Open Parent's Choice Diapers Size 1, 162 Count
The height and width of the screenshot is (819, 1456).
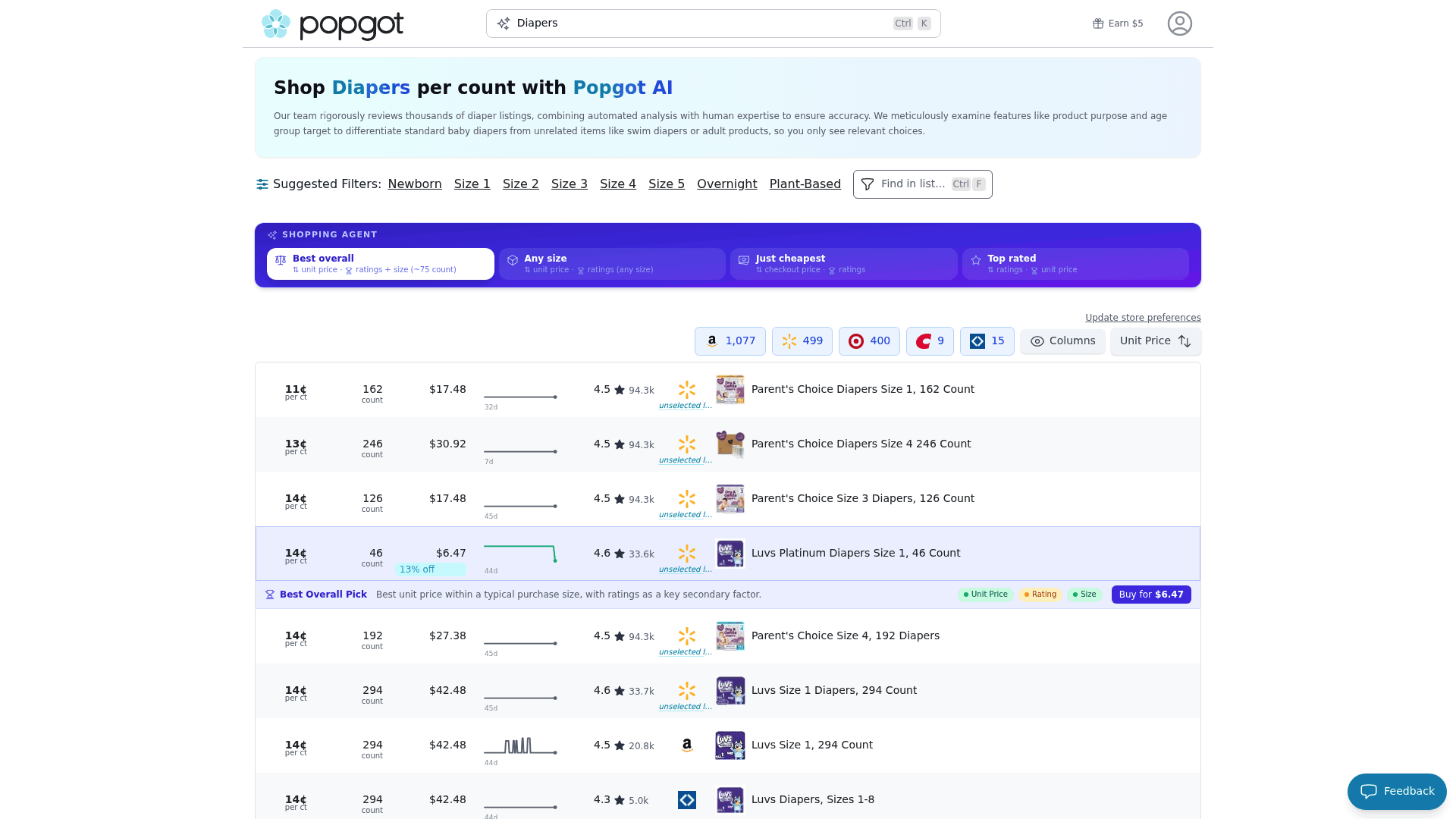tap(863, 390)
